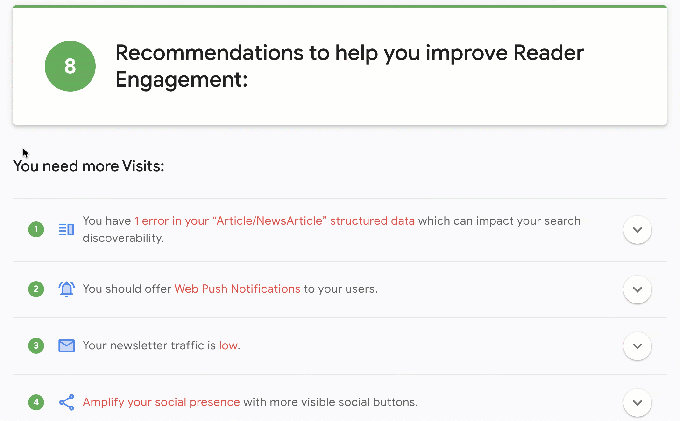The image size is (680, 421).
Task: Click the structured data list icon
Action: [x=66, y=229]
